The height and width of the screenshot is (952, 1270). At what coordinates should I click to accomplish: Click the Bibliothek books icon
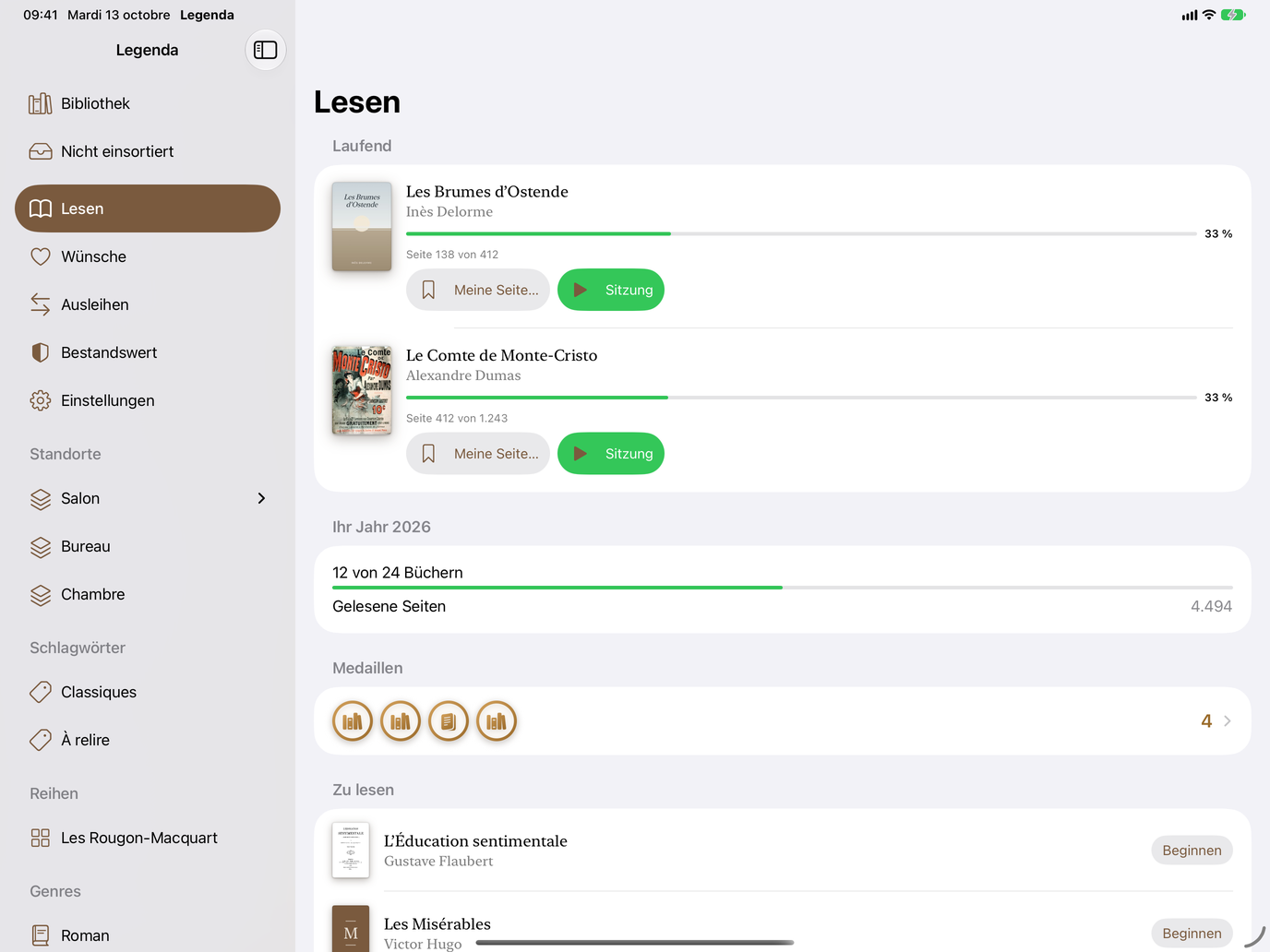click(x=41, y=103)
